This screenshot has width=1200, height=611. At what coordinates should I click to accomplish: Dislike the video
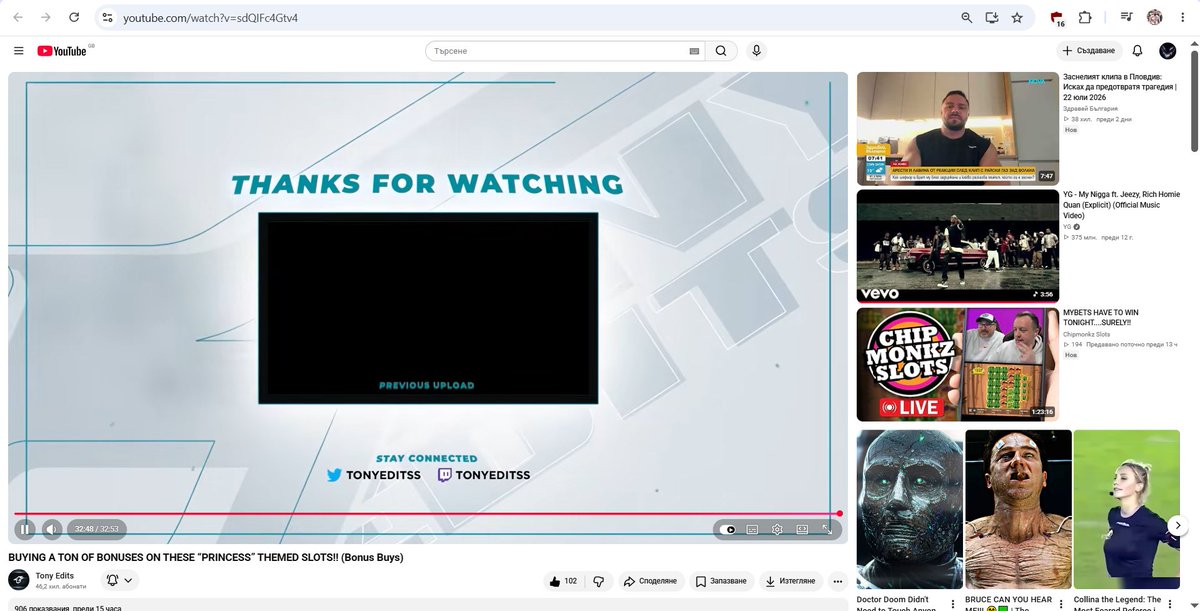click(599, 581)
